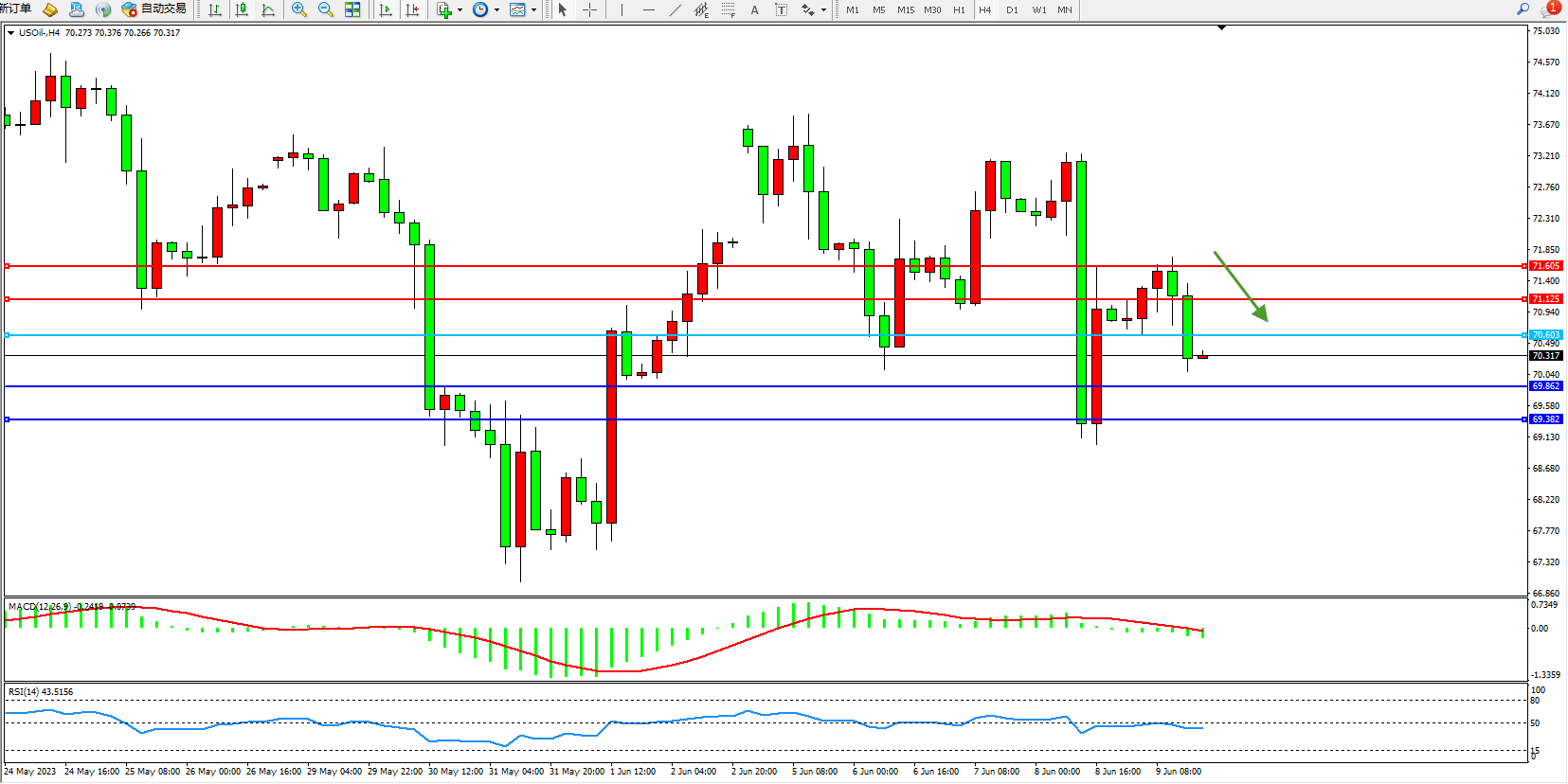Draw a horizontal line tool
Screen dimensions: 1568x784
tap(648, 9)
